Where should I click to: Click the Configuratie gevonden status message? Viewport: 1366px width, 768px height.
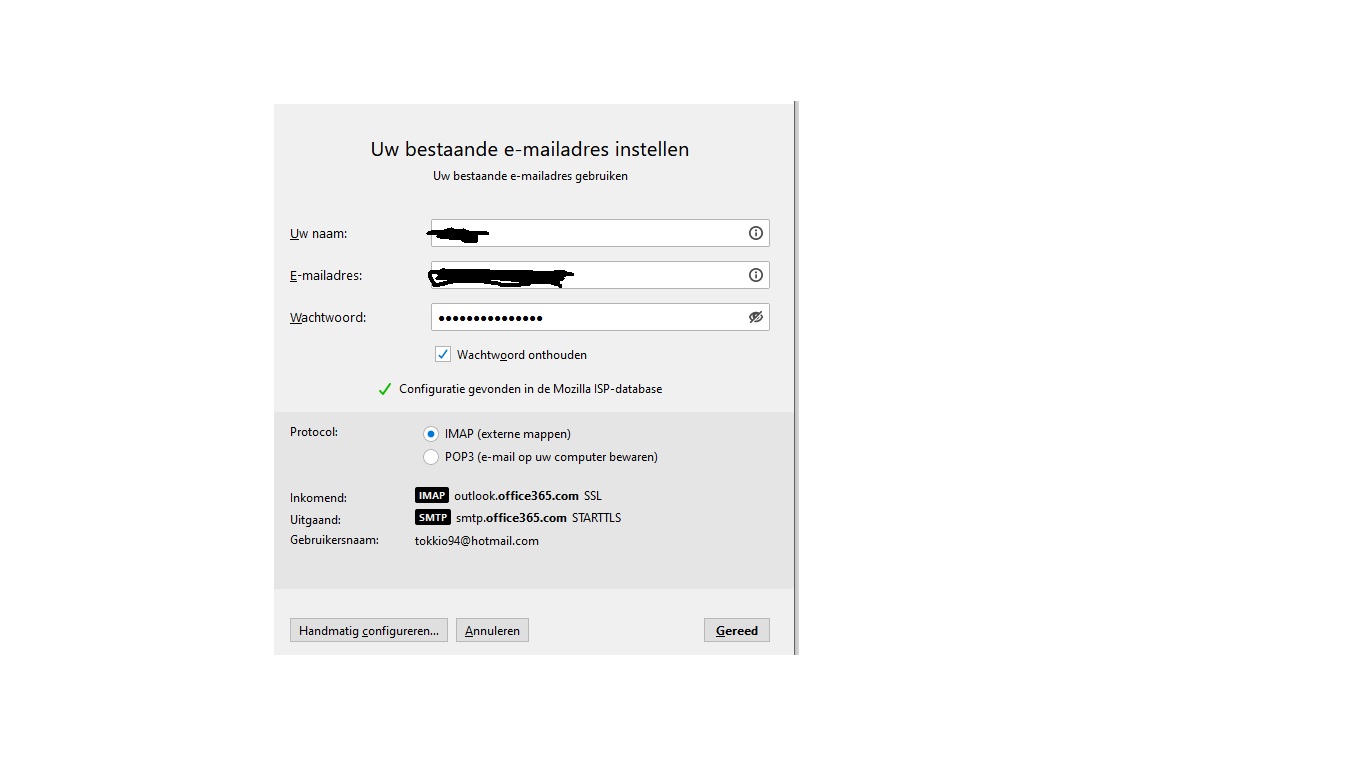point(530,389)
